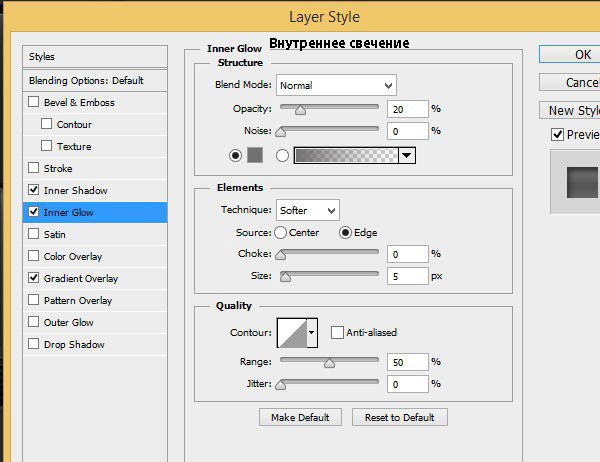This screenshot has width=600, height=462.
Task: Uncheck the Inner Shadow effect
Action: click(34, 190)
